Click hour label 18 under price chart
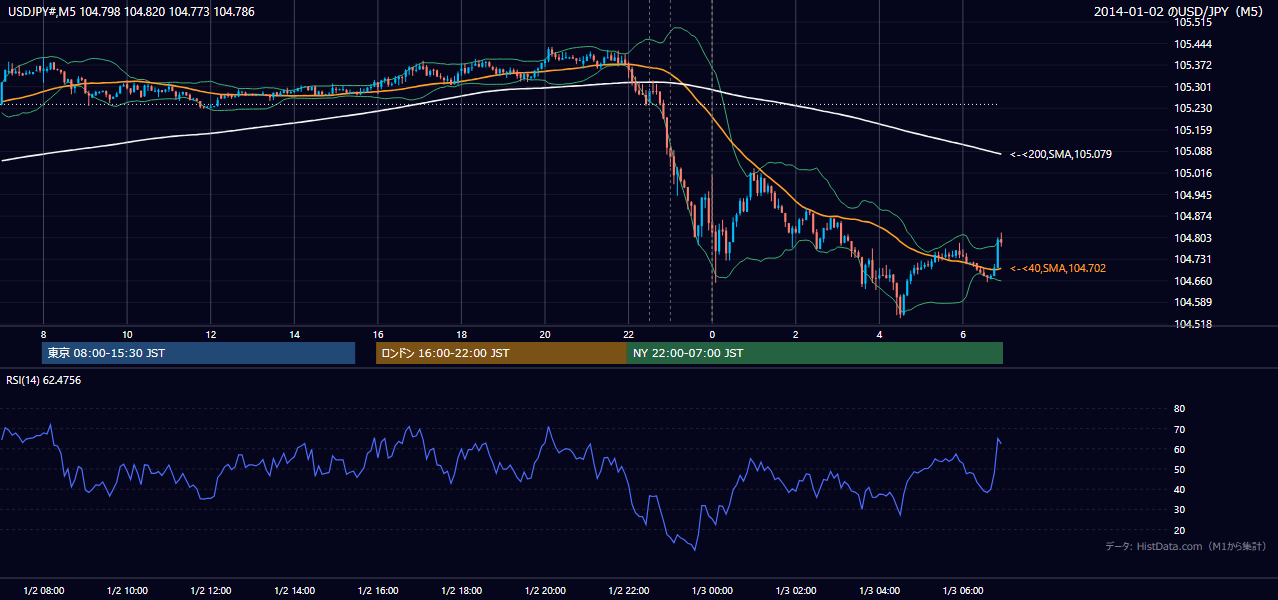 pos(461,334)
